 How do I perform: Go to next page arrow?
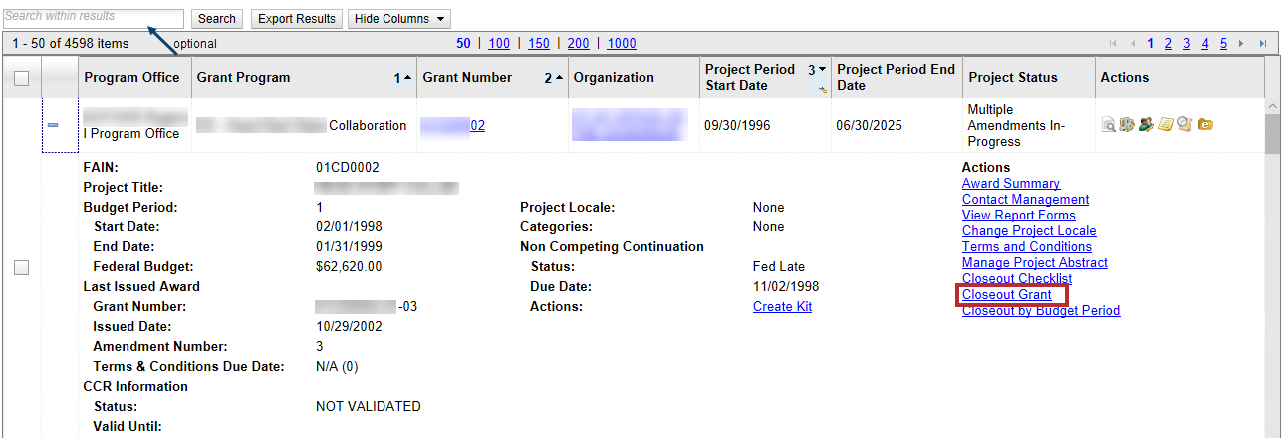pos(1240,43)
